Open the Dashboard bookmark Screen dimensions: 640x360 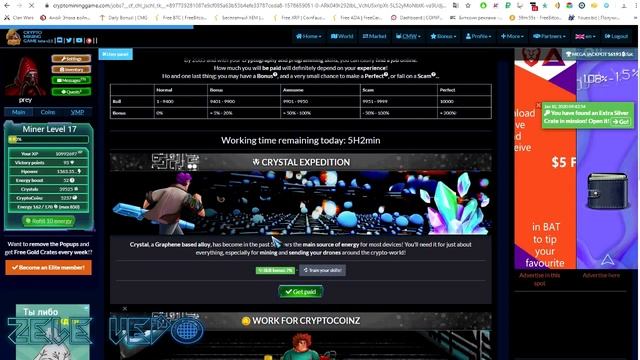pos(416,18)
